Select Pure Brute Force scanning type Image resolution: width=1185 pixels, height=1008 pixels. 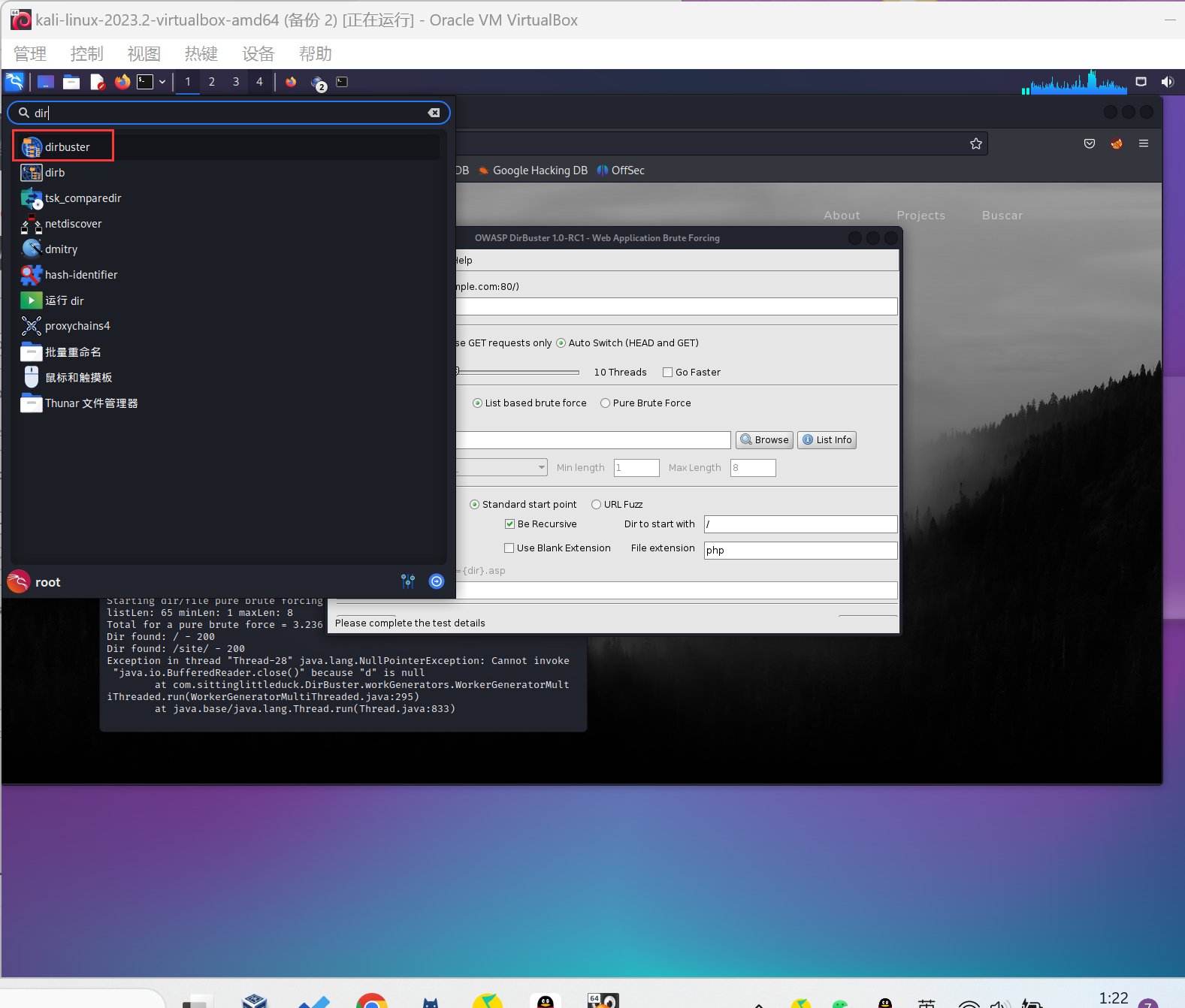tap(645, 403)
